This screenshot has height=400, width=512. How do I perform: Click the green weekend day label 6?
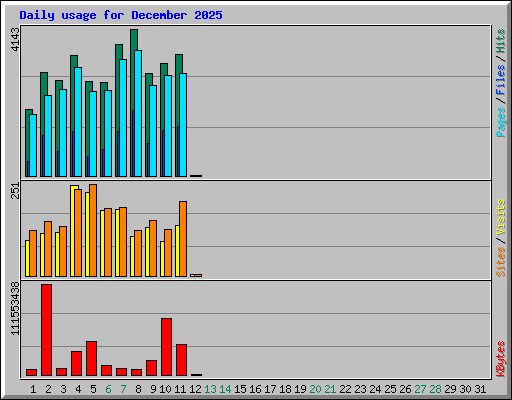pyautogui.click(x=108, y=389)
